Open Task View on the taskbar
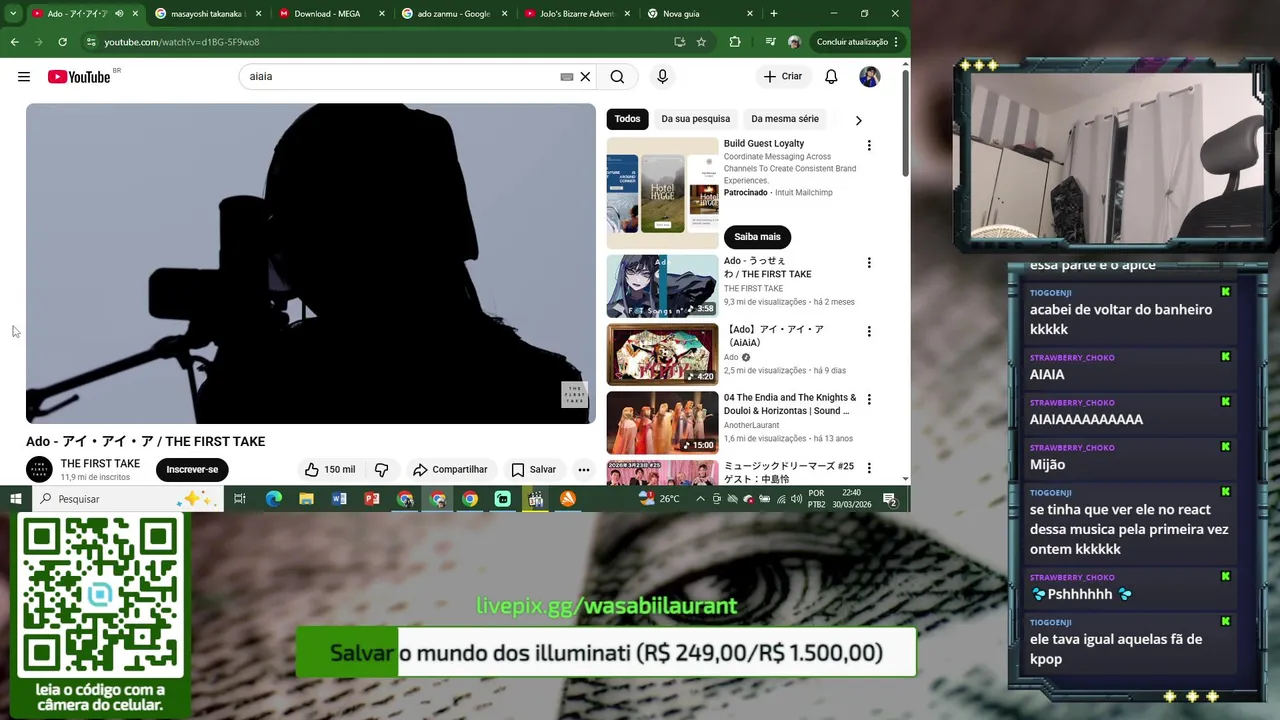1280x720 pixels. coord(240,499)
